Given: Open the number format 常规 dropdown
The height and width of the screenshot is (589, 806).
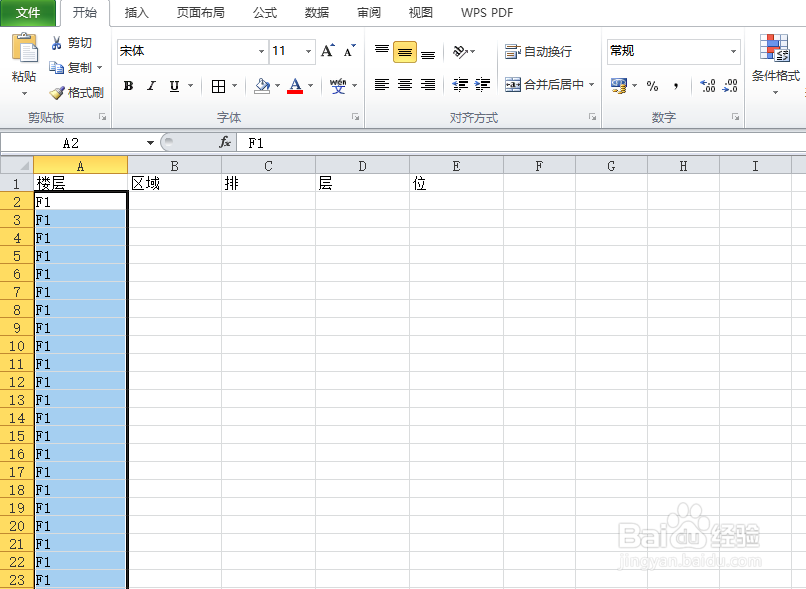Looking at the screenshot, I should 734,51.
